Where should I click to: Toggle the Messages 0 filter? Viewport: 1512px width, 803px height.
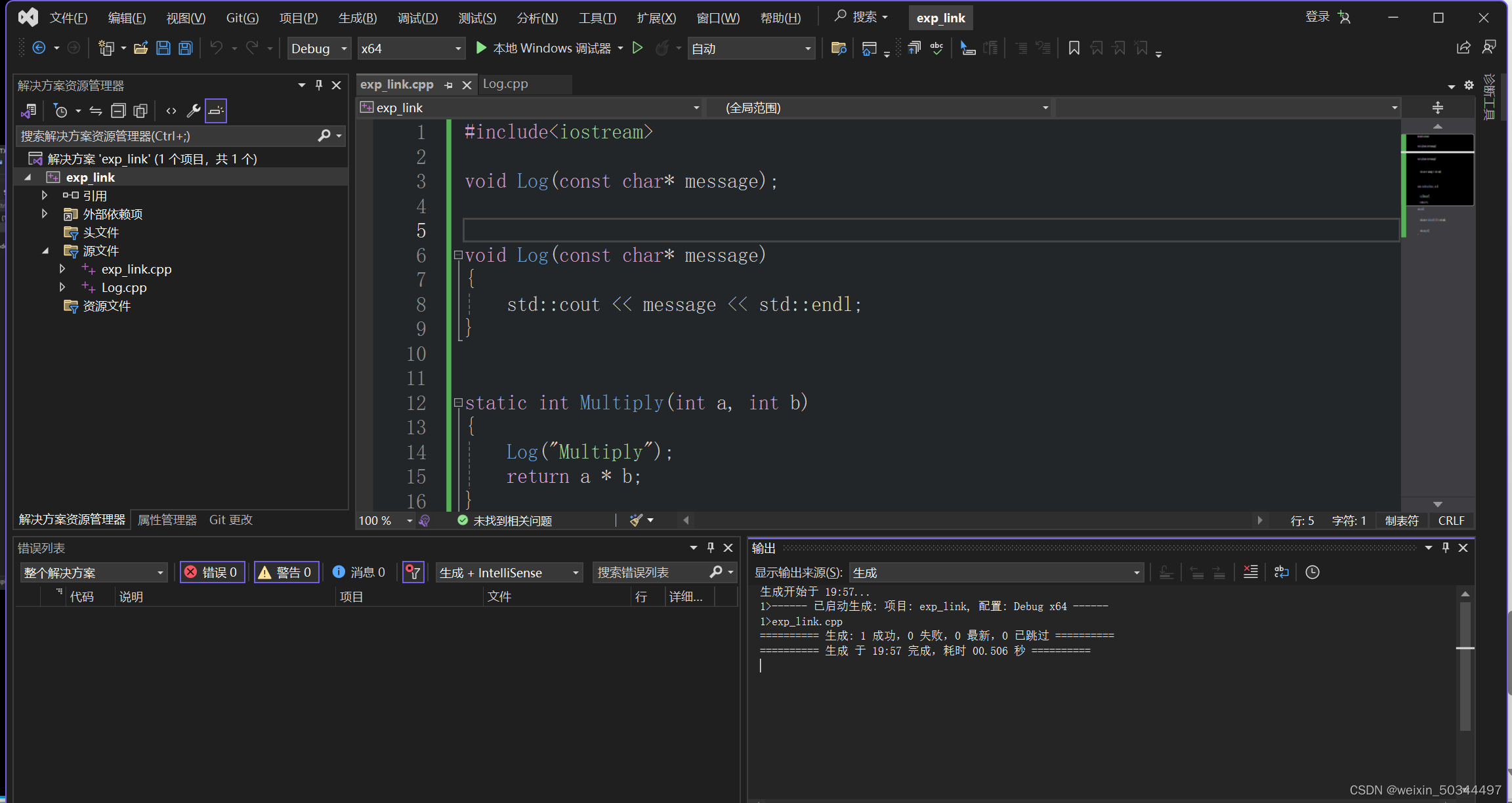(358, 572)
